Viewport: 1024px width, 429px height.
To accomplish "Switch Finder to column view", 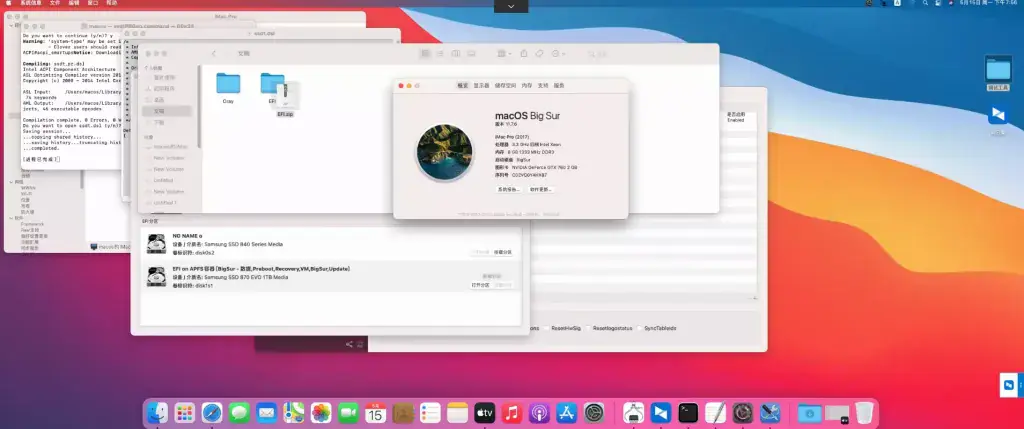I will click(x=456, y=54).
